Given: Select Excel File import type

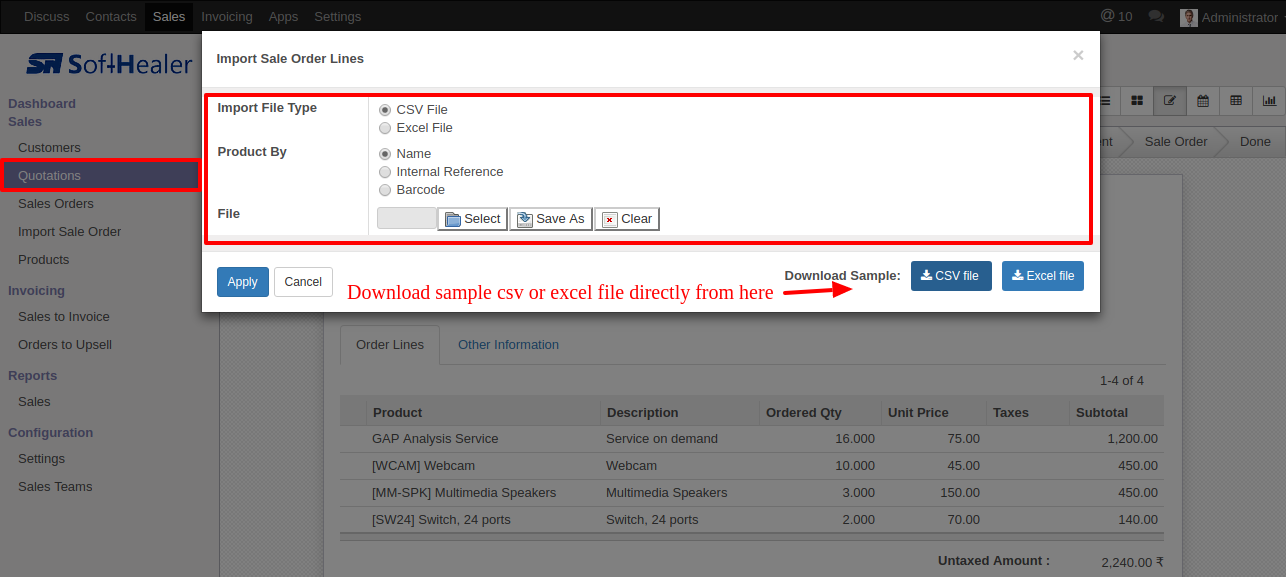Looking at the screenshot, I should point(385,128).
